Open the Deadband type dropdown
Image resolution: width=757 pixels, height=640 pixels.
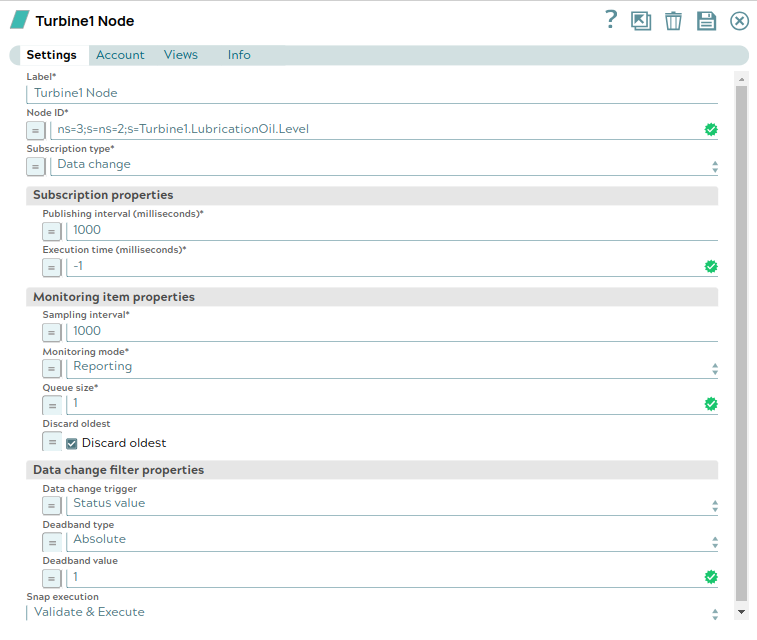tap(392, 540)
